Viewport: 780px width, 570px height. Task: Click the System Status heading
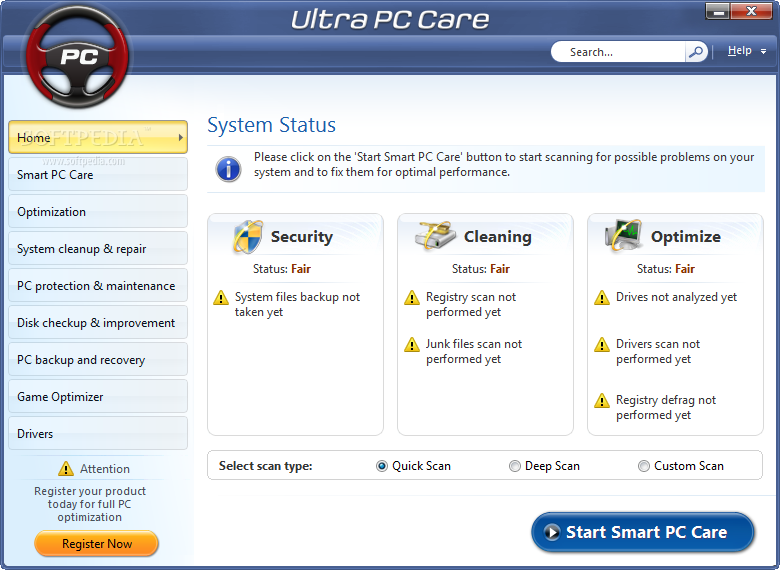(271, 125)
